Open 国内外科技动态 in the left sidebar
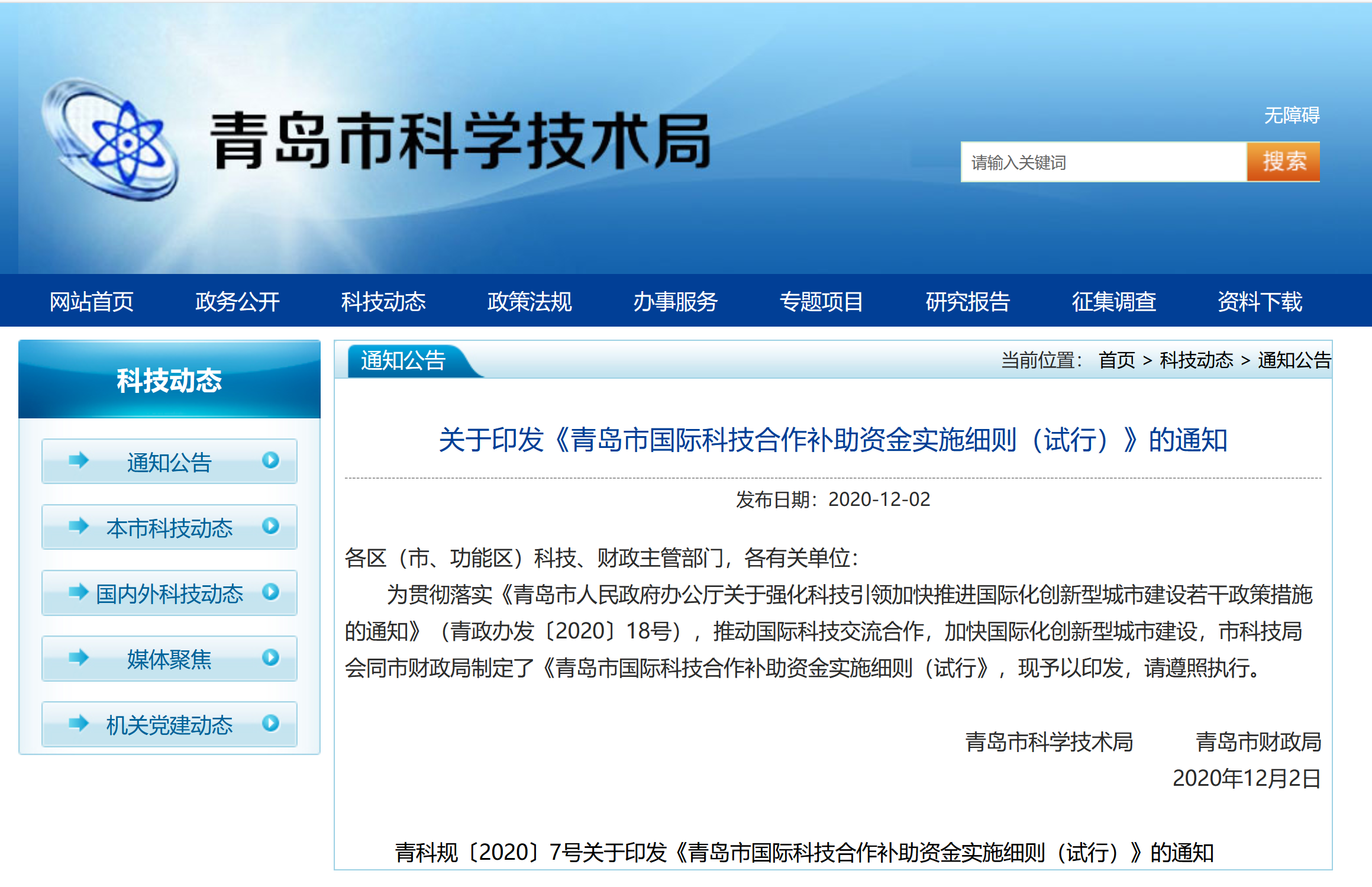This screenshot has height=887, width=1372. click(169, 592)
